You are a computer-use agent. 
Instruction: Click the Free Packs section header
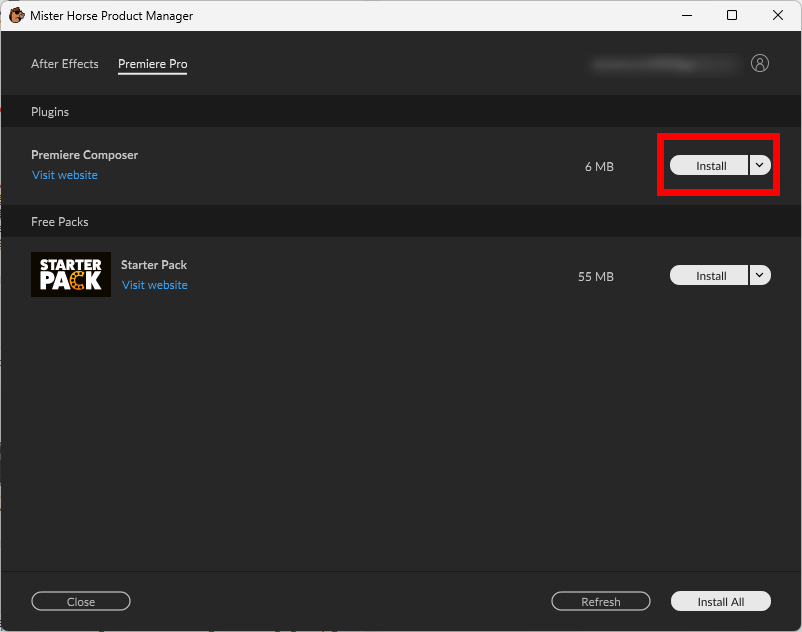pos(60,222)
